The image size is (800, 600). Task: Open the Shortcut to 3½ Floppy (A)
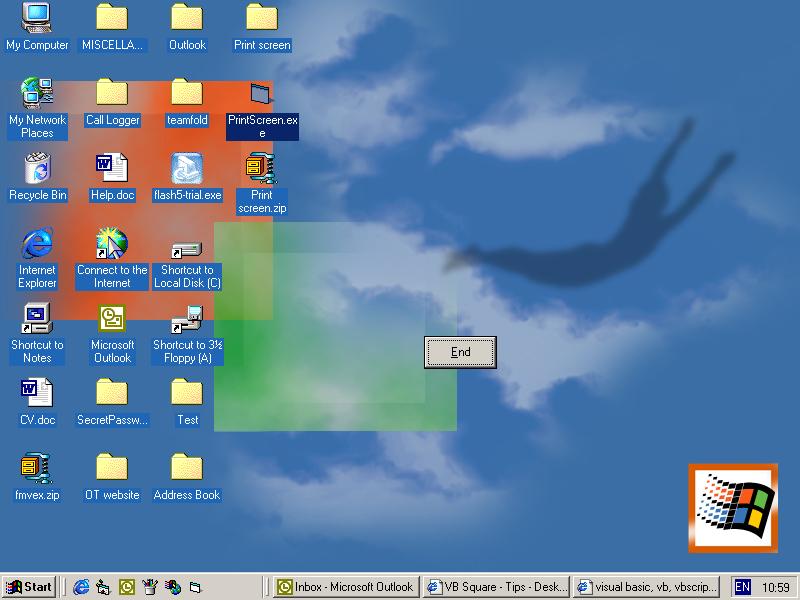[x=187, y=321]
